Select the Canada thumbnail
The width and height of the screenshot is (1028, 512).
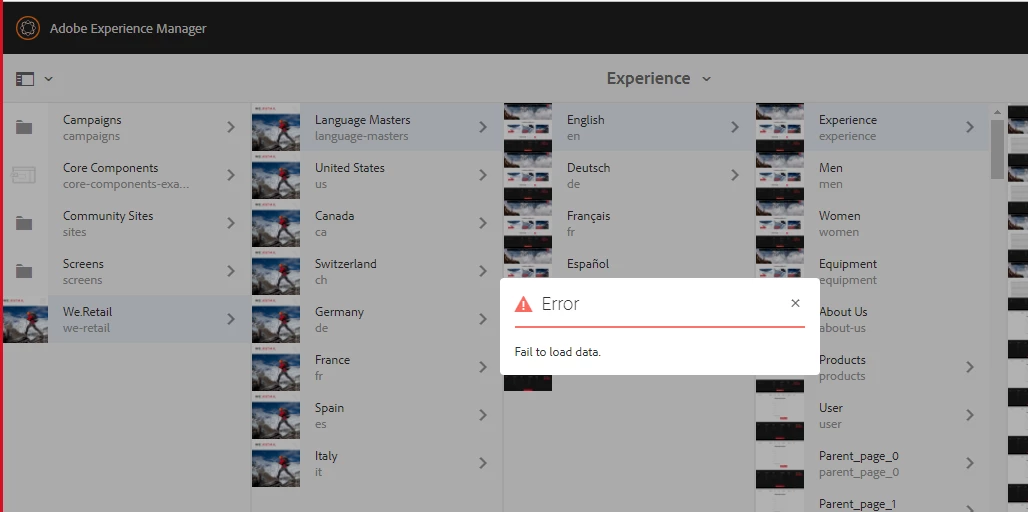click(x=276, y=223)
